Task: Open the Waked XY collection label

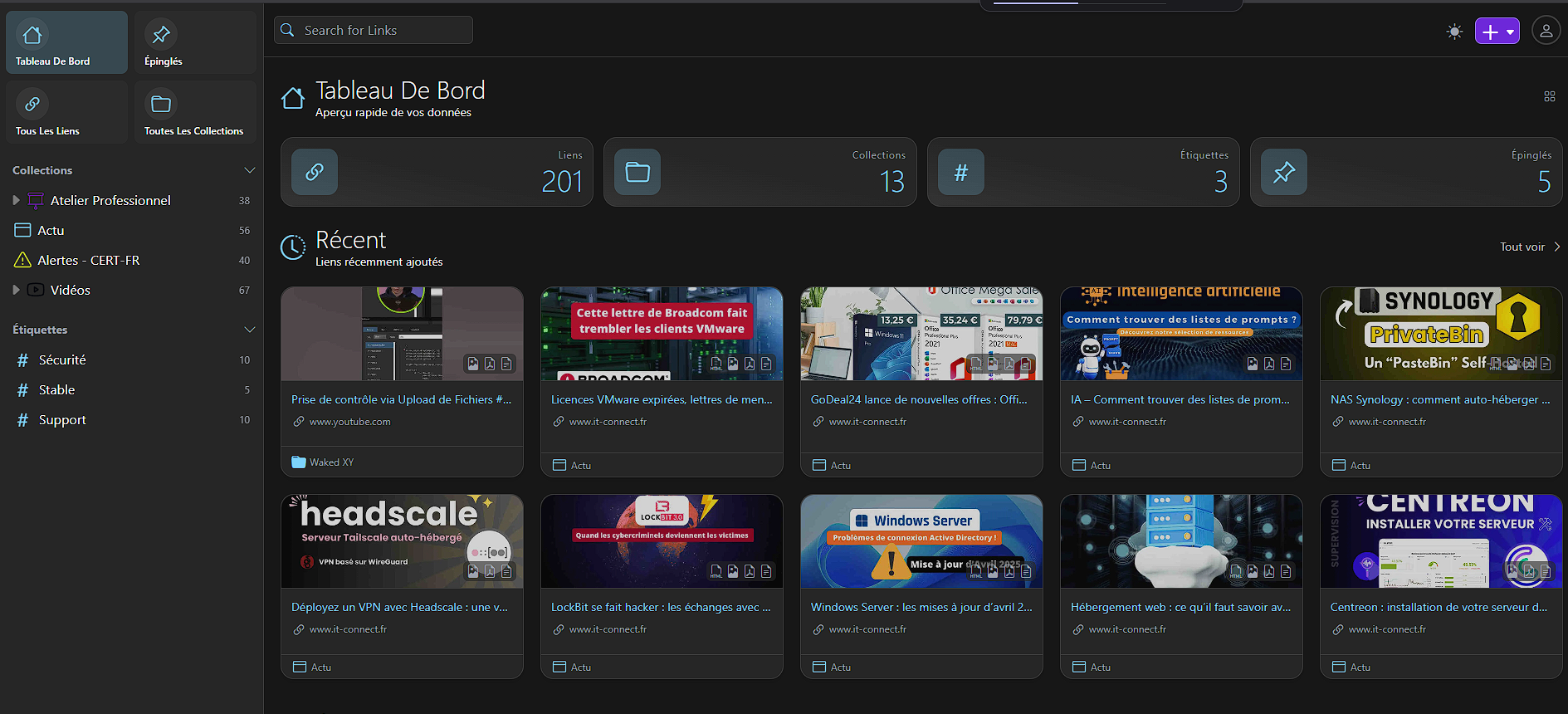Action: 330,462
